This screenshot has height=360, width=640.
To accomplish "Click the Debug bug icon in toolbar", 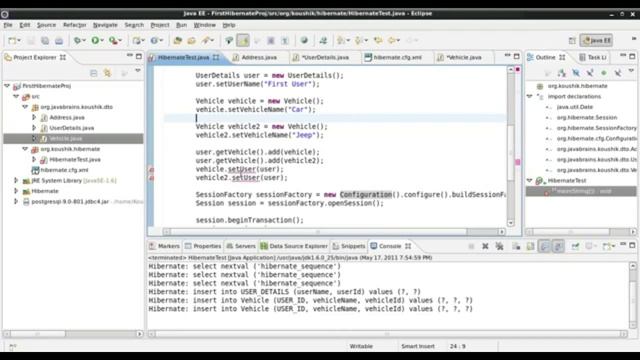I will [77, 40].
